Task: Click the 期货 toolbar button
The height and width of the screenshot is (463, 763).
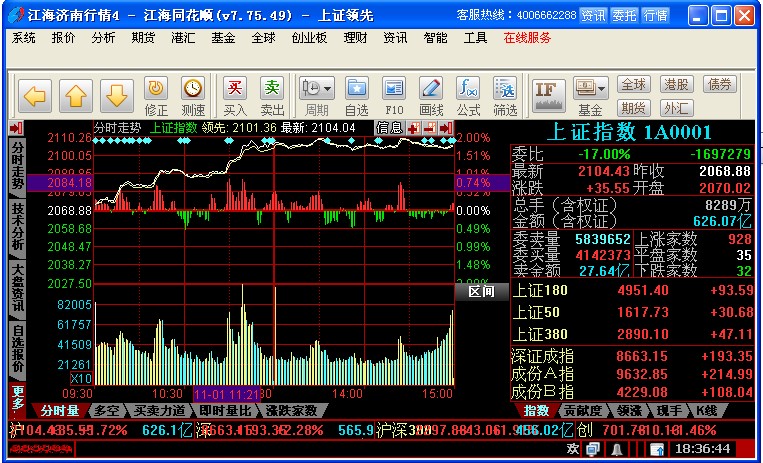Action: (x=634, y=108)
